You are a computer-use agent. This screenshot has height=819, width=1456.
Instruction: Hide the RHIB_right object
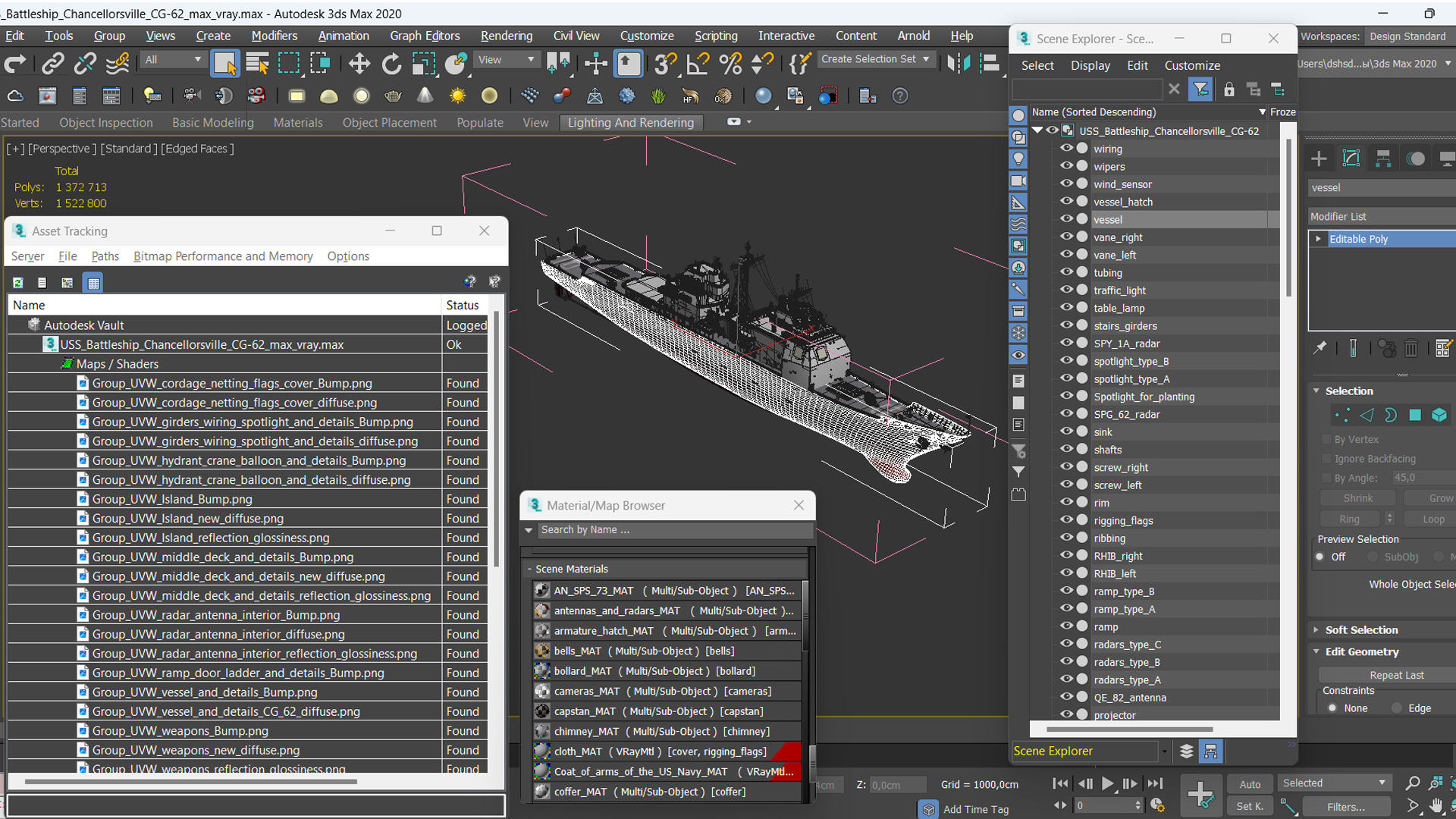tap(1066, 556)
